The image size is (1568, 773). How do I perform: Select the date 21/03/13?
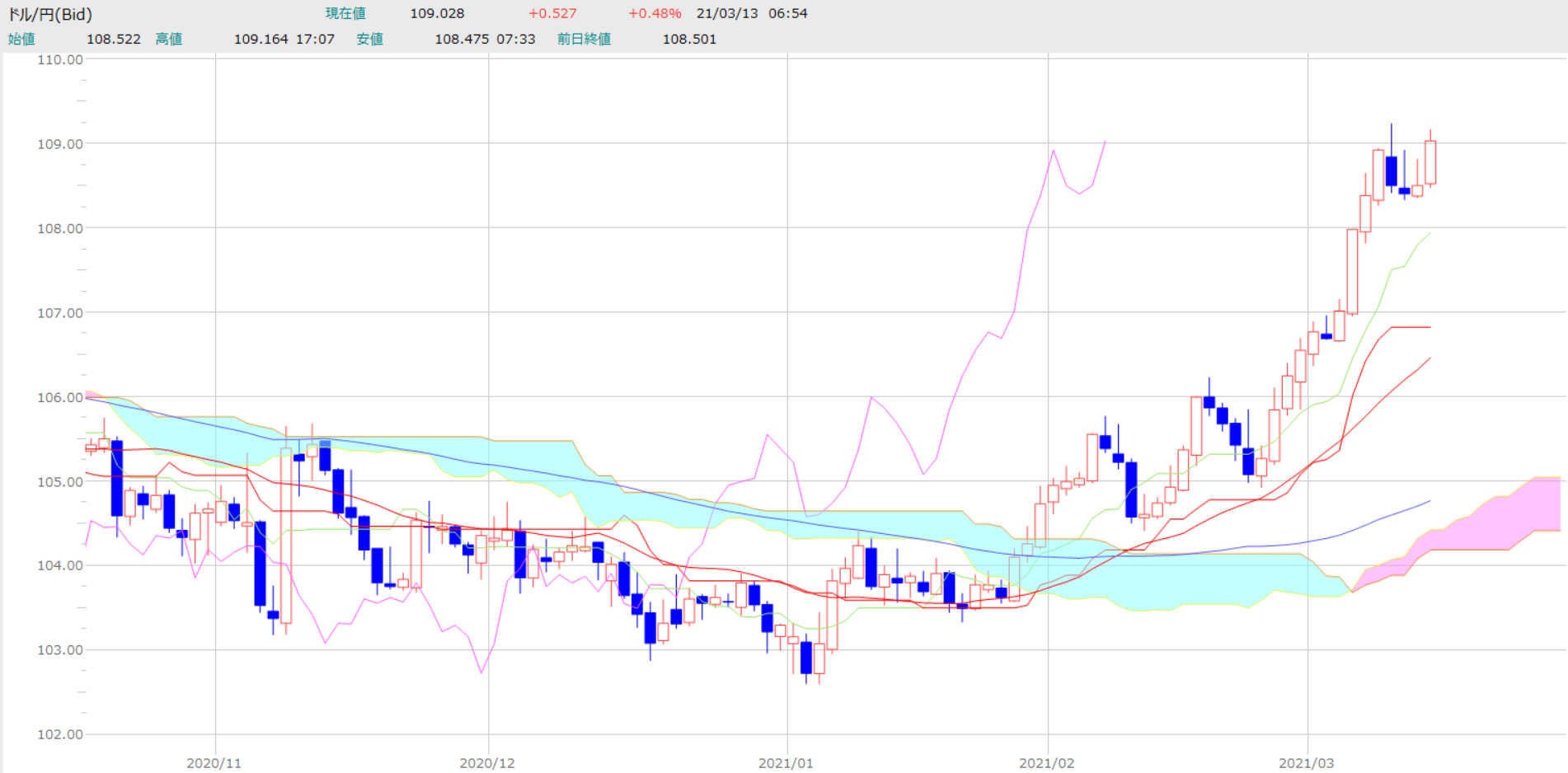coord(727,13)
